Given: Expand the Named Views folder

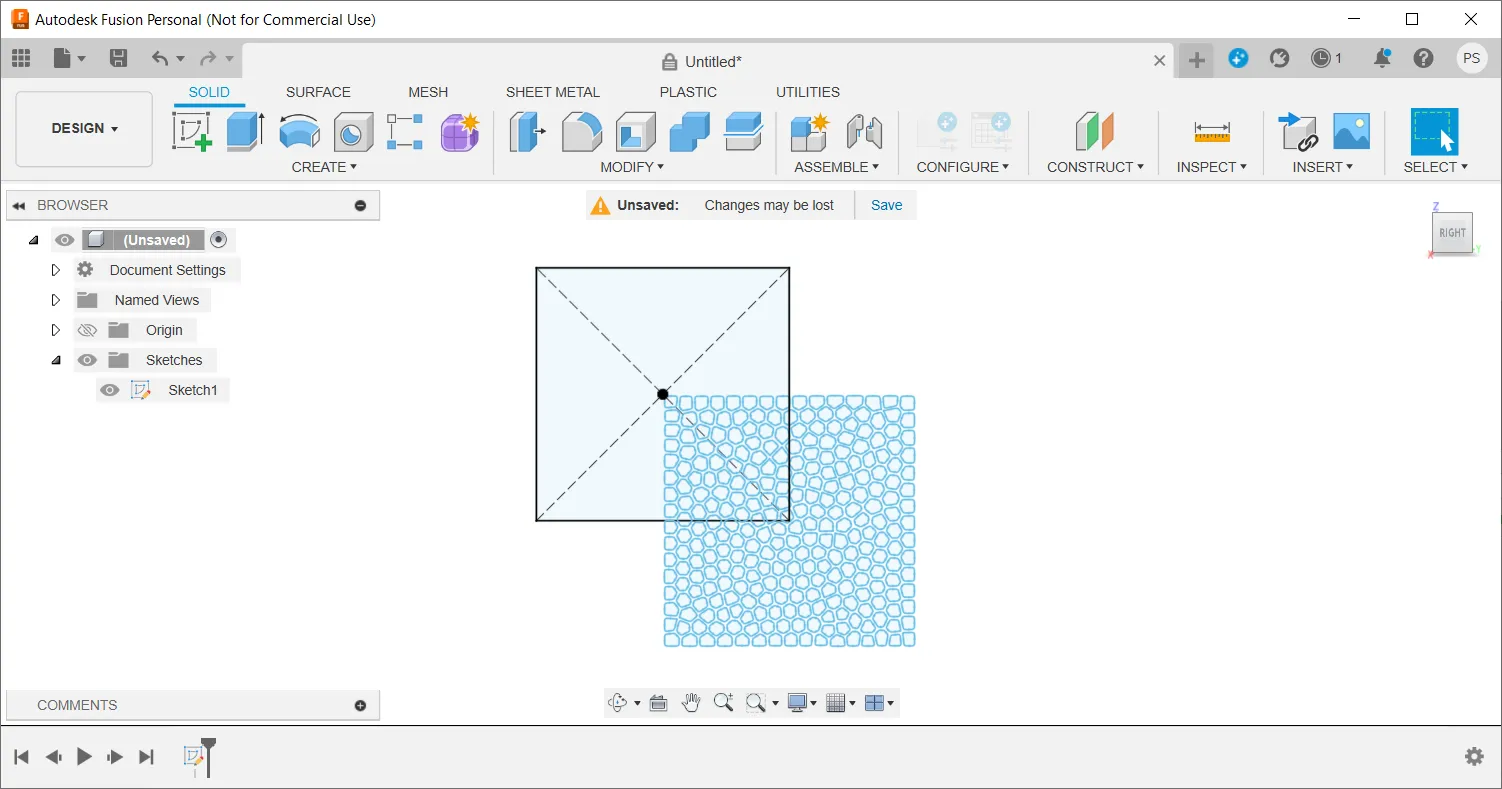Looking at the screenshot, I should 56,300.
